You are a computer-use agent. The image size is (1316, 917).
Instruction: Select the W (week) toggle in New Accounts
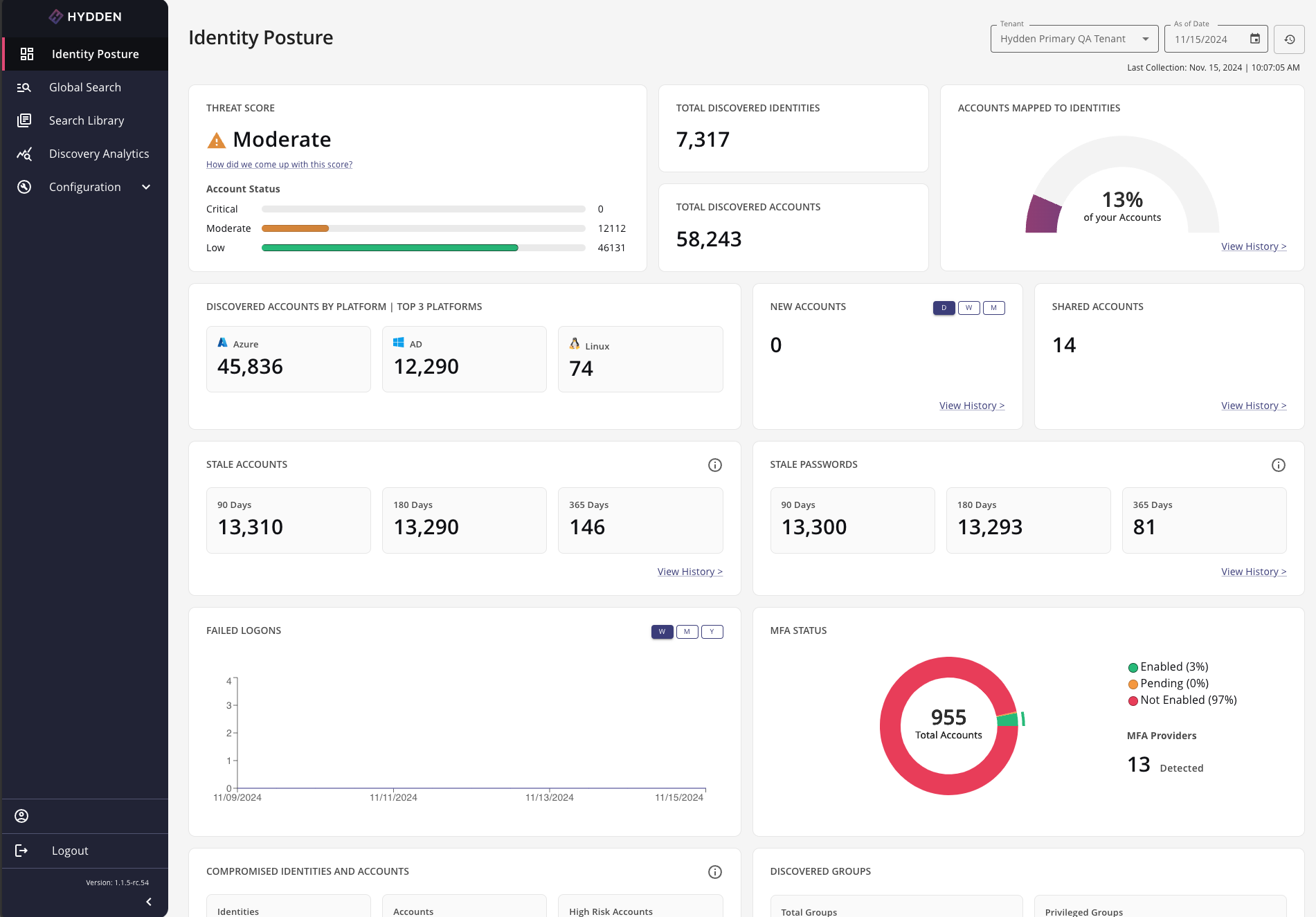[x=968, y=308]
